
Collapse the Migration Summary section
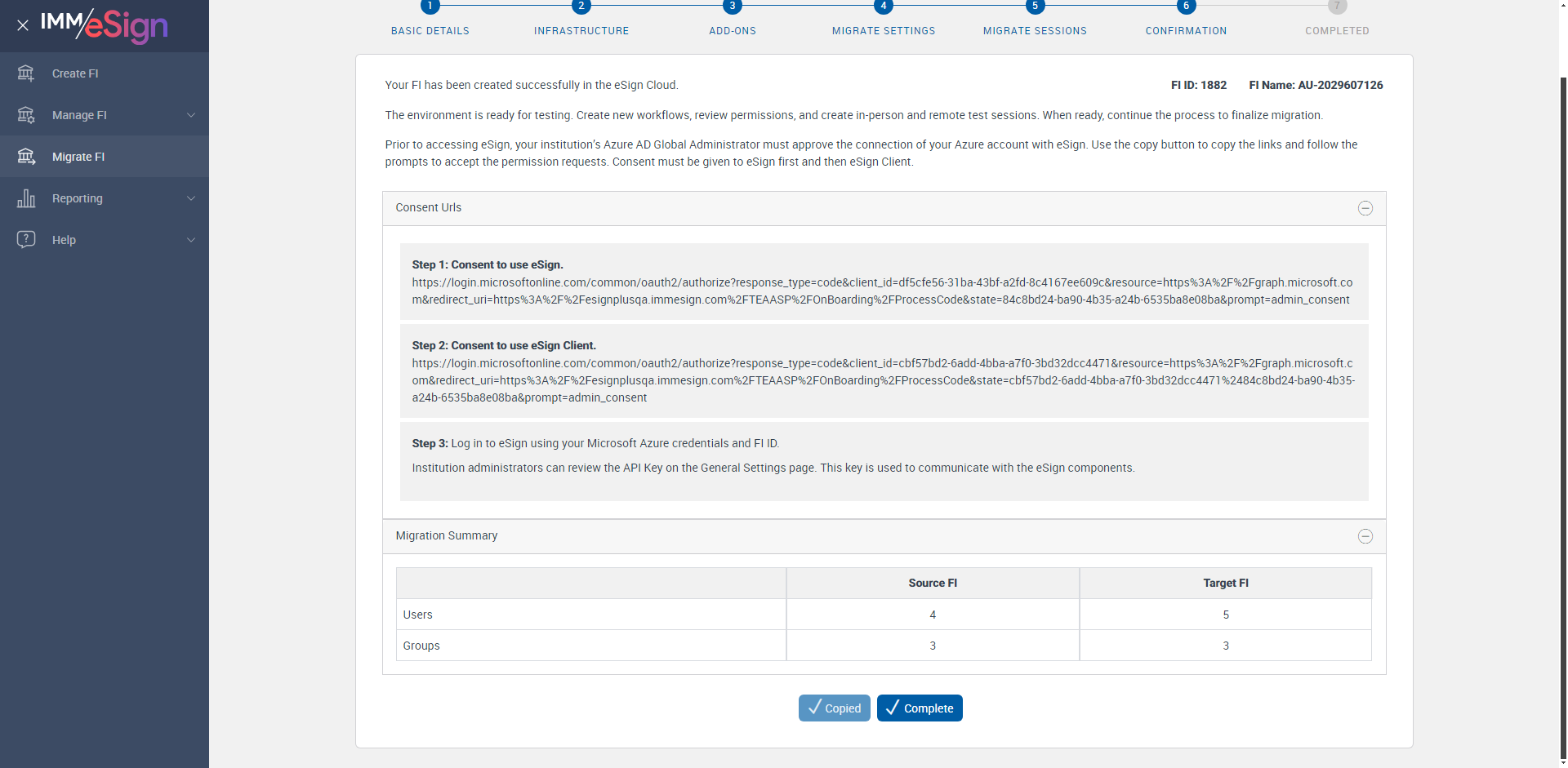(x=1365, y=536)
